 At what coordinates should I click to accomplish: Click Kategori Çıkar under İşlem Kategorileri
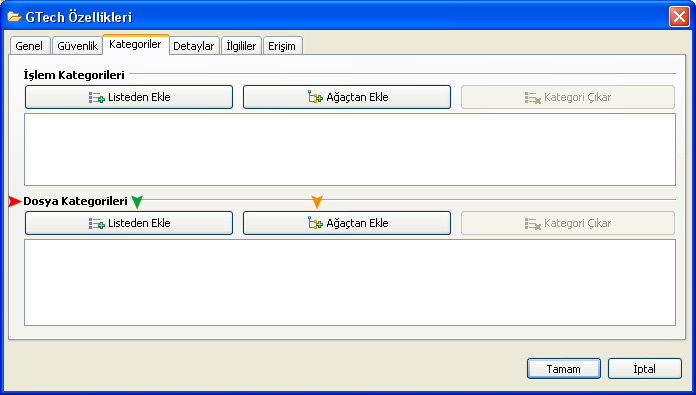click(568, 97)
